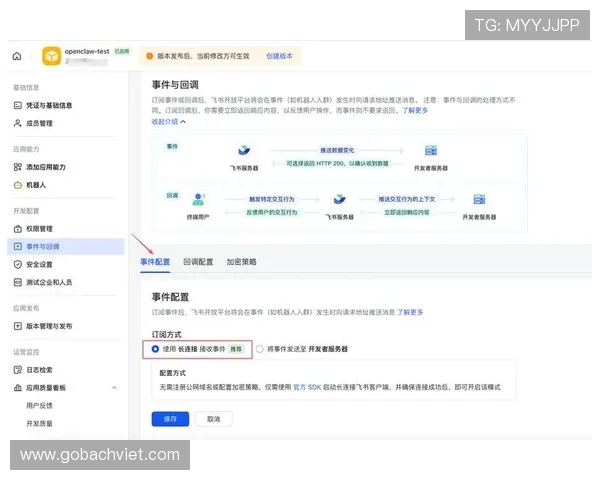Click the 添加应用能力 icon

[x=18, y=167]
